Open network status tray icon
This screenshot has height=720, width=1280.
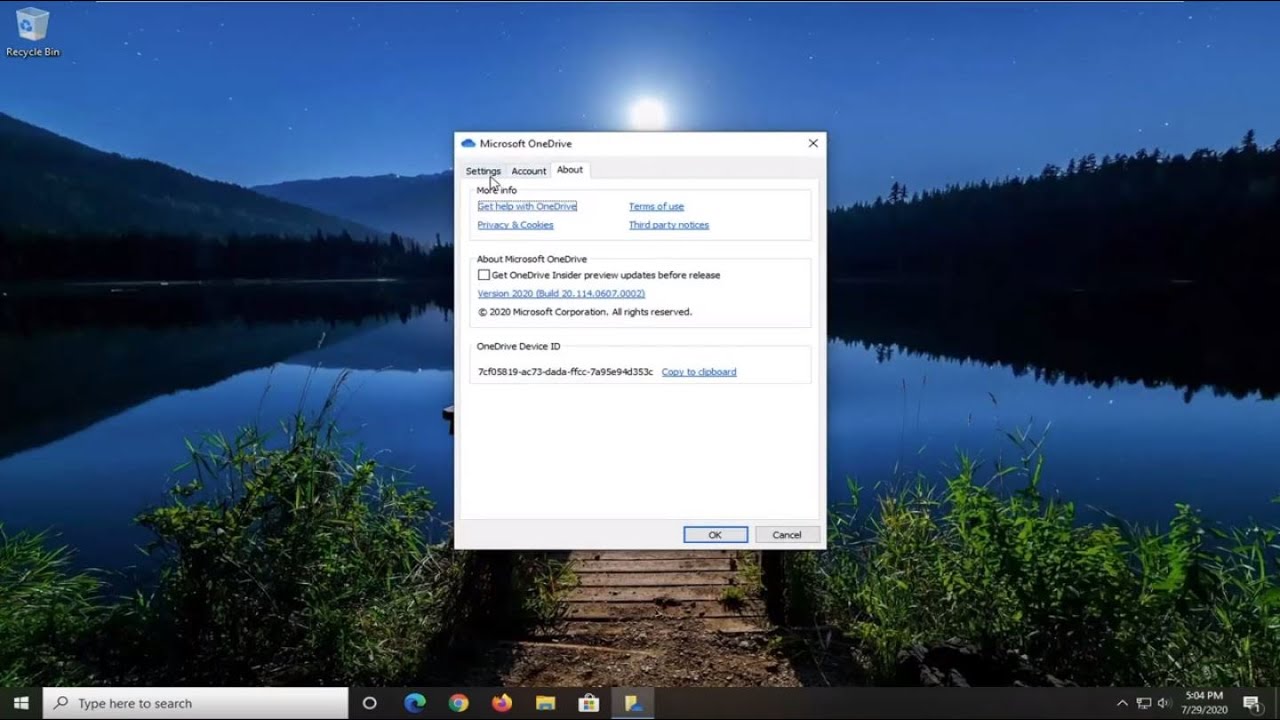1144,703
